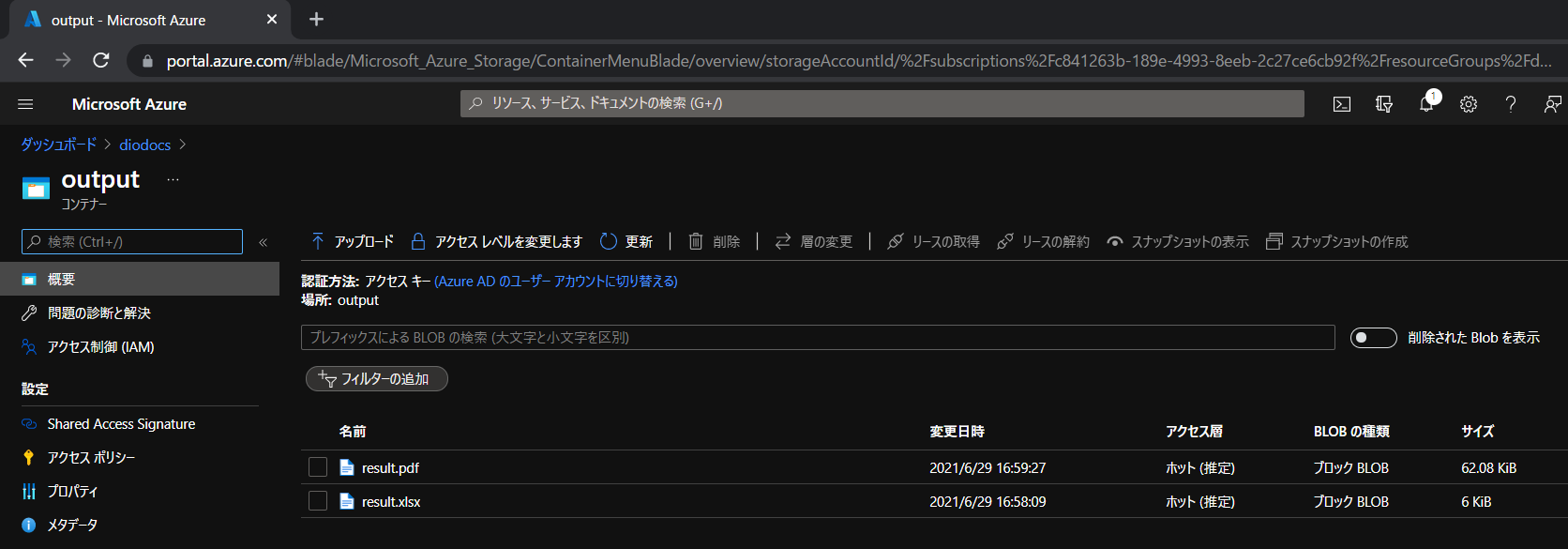The height and width of the screenshot is (549, 1568).
Task: Go to Dashboard (ダッシュボード) breadcrumb
Action: pos(58,145)
